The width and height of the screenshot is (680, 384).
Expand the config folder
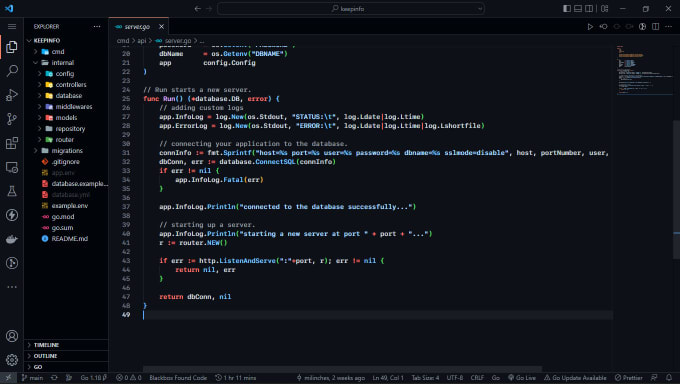(66, 74)
